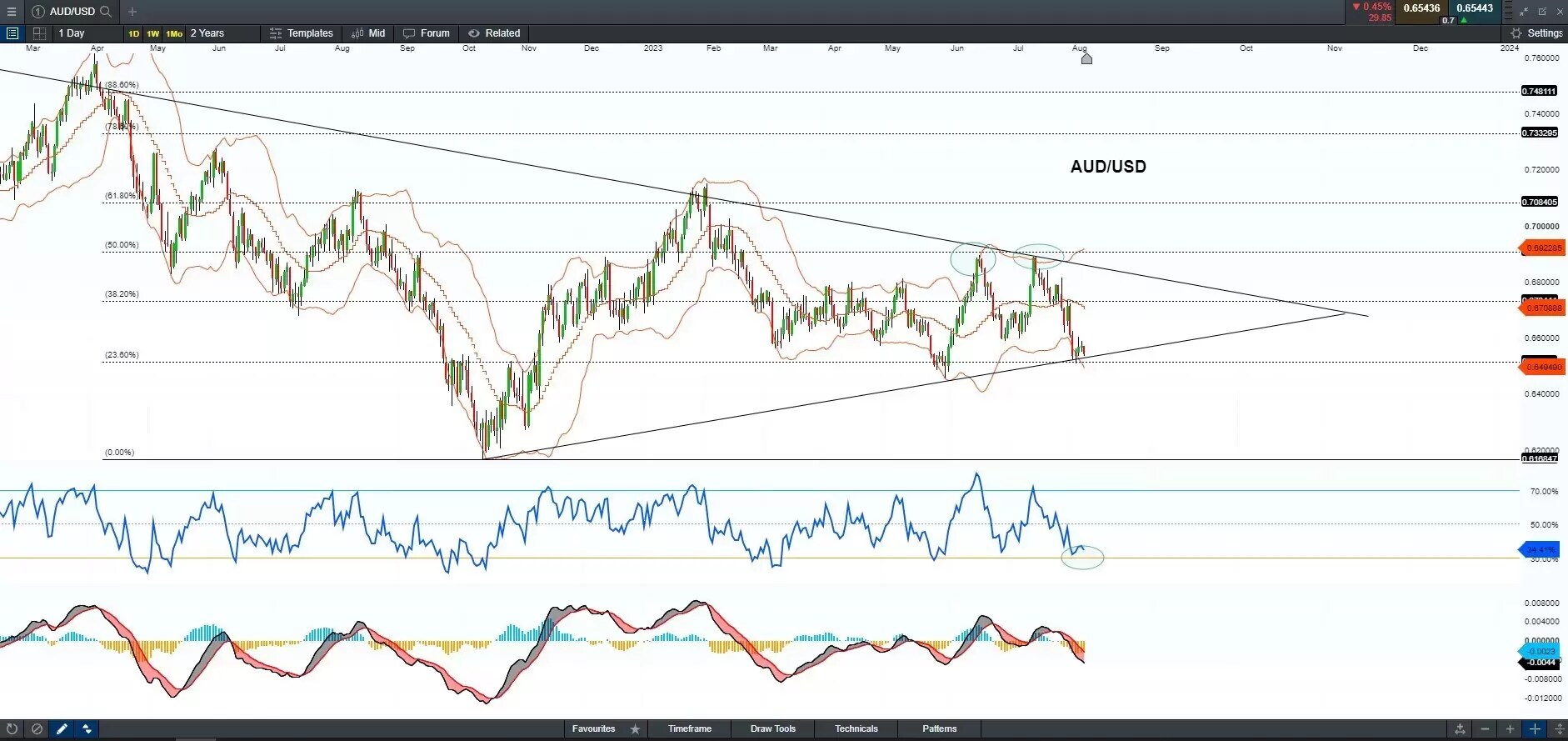Zoom in chart with plus icon
This screenshot has width=1568, height=741.
pos(1510,729)
